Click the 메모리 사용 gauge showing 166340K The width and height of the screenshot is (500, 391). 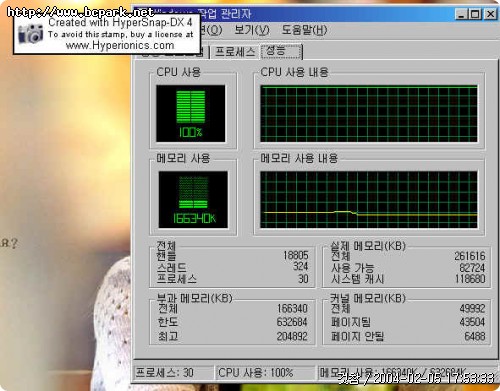pyautogui.click(x=193, y=200)
